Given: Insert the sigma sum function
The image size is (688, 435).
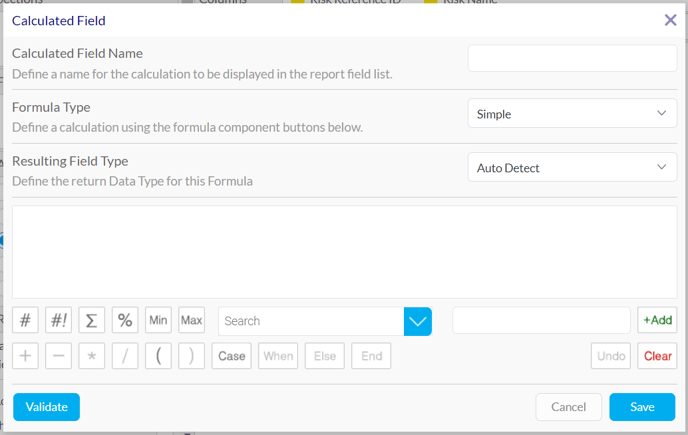Looking at the screenshot, I should (x=92, y=320).
